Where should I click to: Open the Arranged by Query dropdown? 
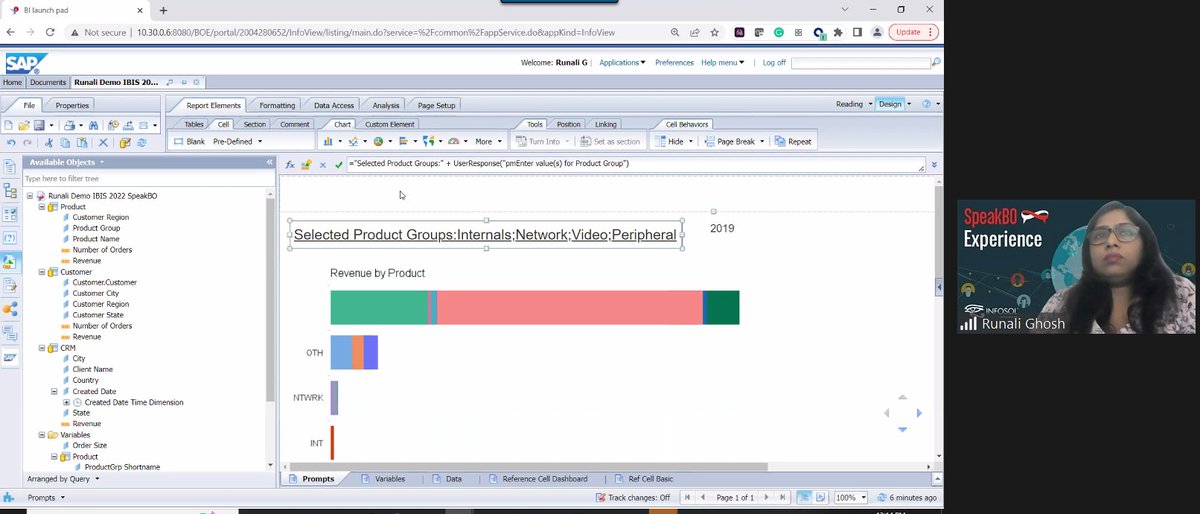64,479
